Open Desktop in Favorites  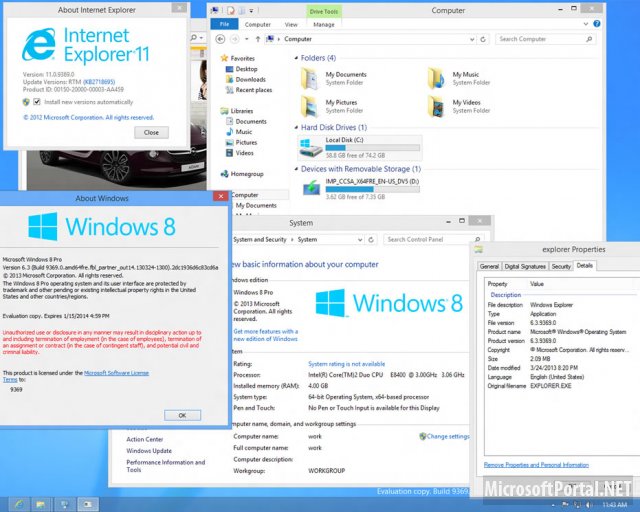[246, 69]
